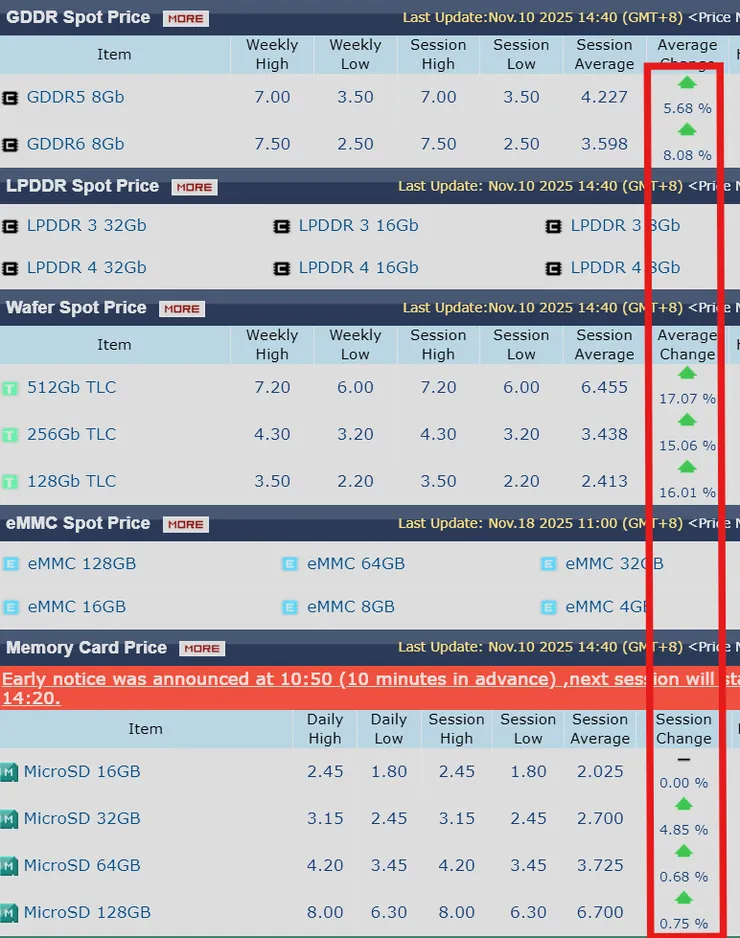Click the chip icon beside LPDDR 4 16Gb
The image size is (740, 938).
pyautogui.click(x=282, y=268)
